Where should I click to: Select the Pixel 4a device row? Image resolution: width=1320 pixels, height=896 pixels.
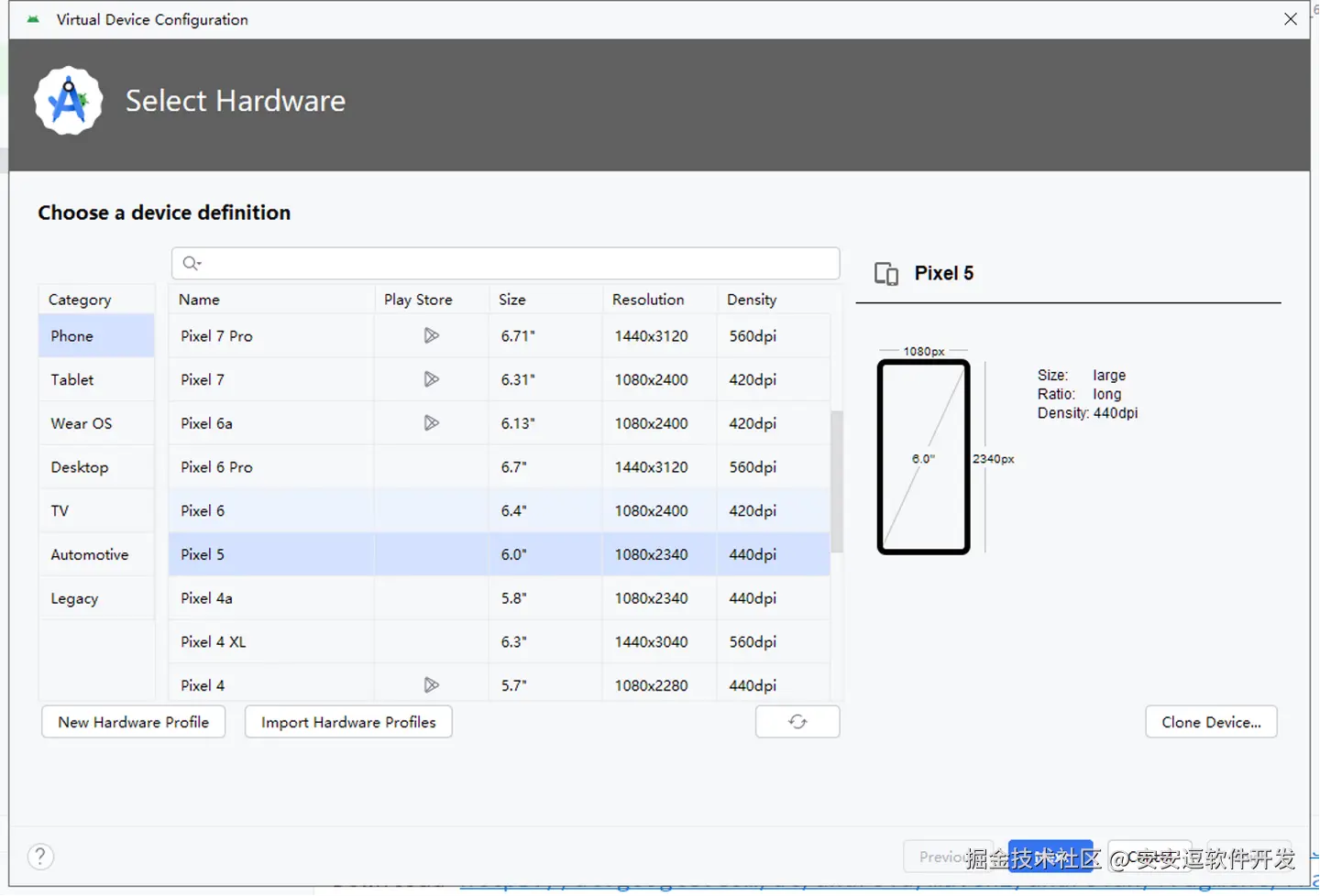coord(500,598)
